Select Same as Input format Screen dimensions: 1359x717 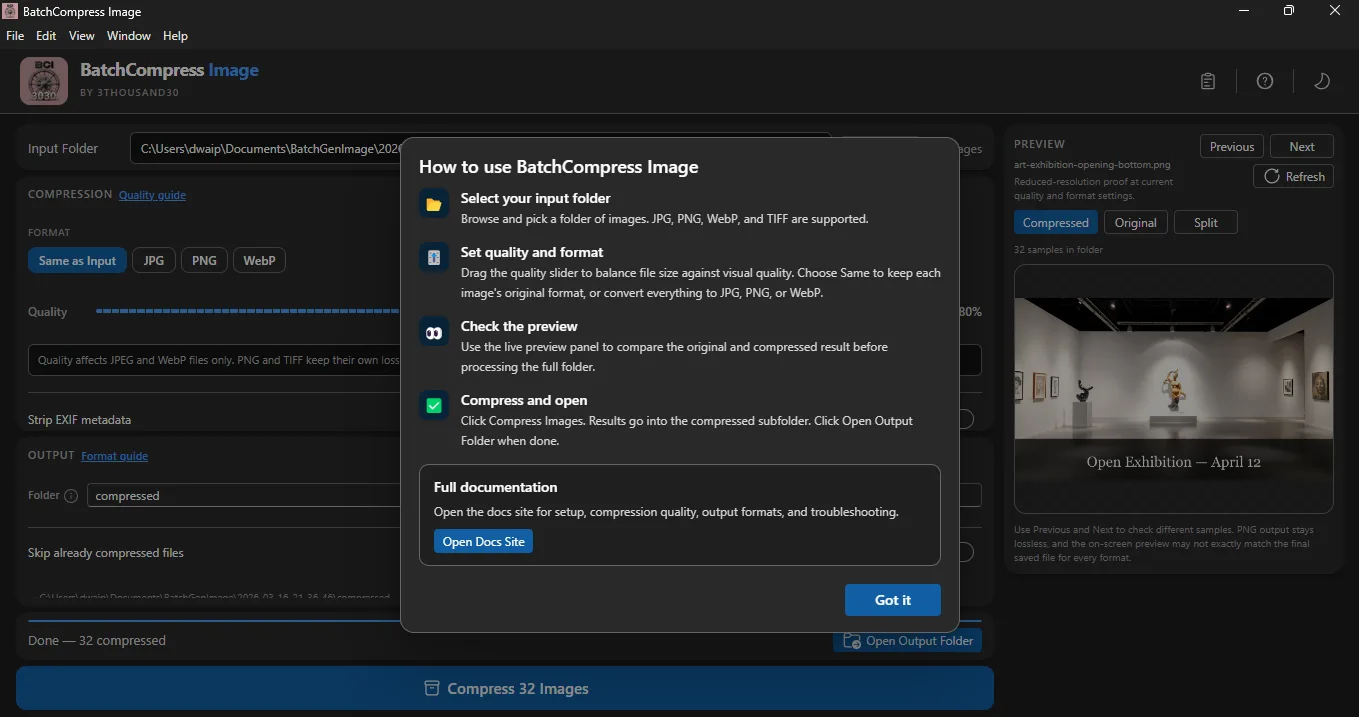click(x=78, y=260)
